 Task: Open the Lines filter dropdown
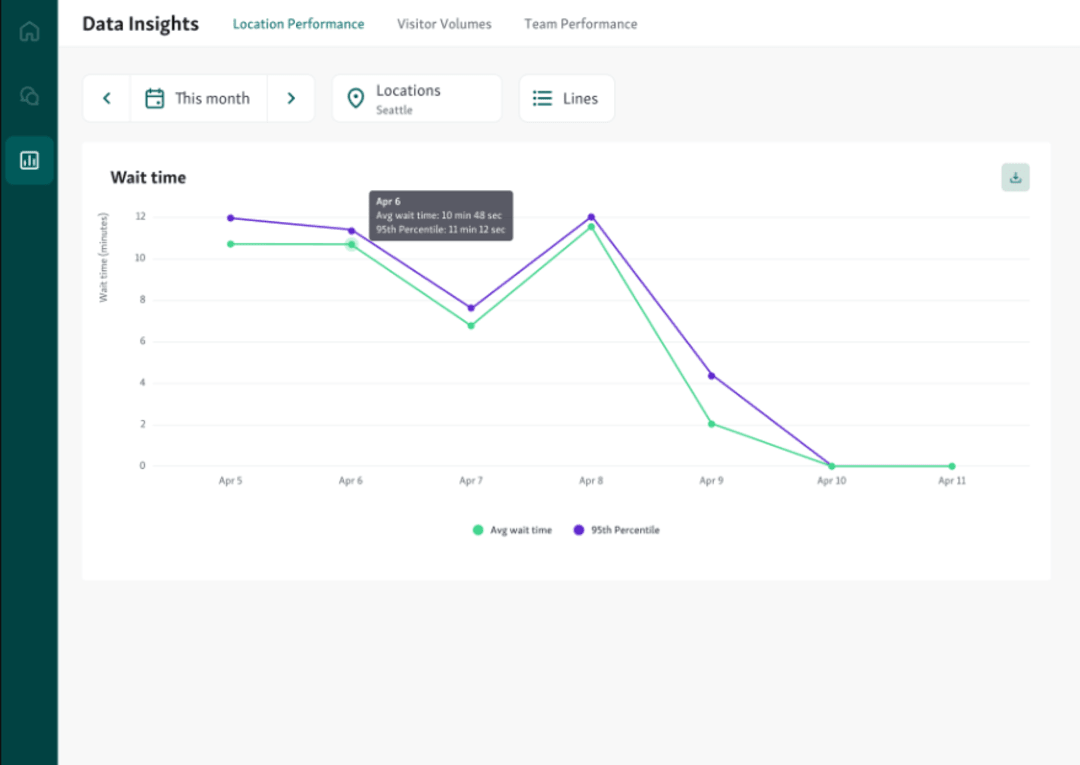(x=566, y=98)
